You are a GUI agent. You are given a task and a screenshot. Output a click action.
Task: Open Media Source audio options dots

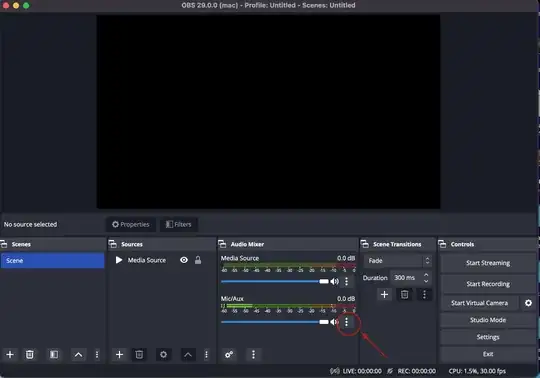coord(347,281)
